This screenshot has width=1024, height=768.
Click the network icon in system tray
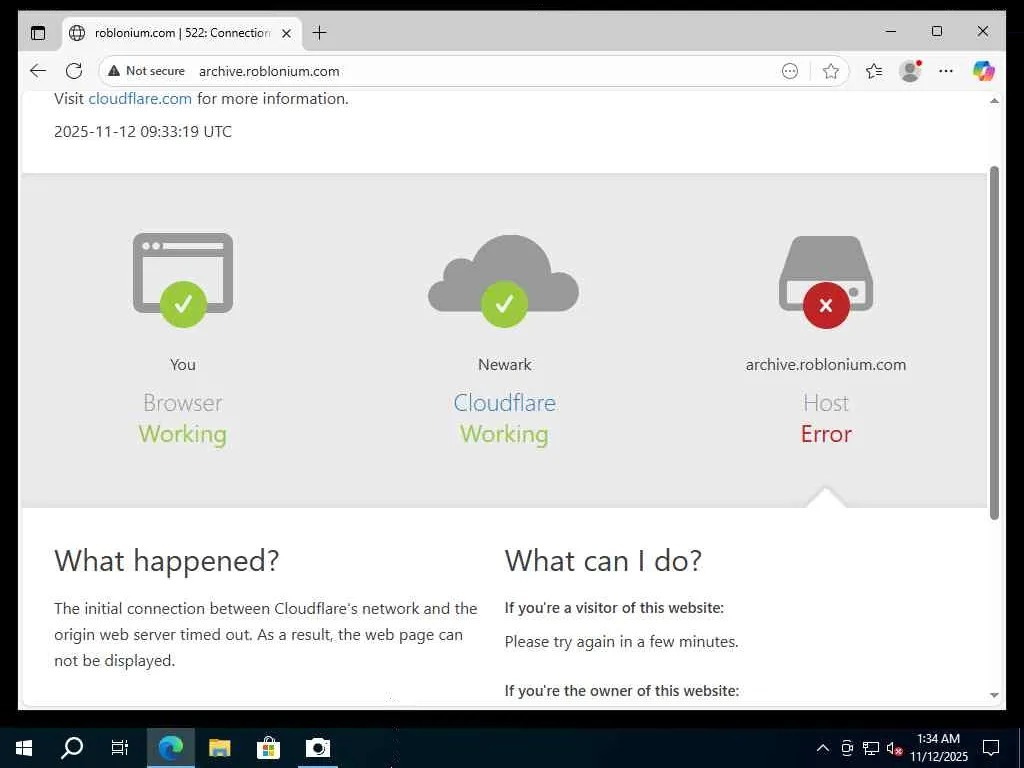(871, 748)
